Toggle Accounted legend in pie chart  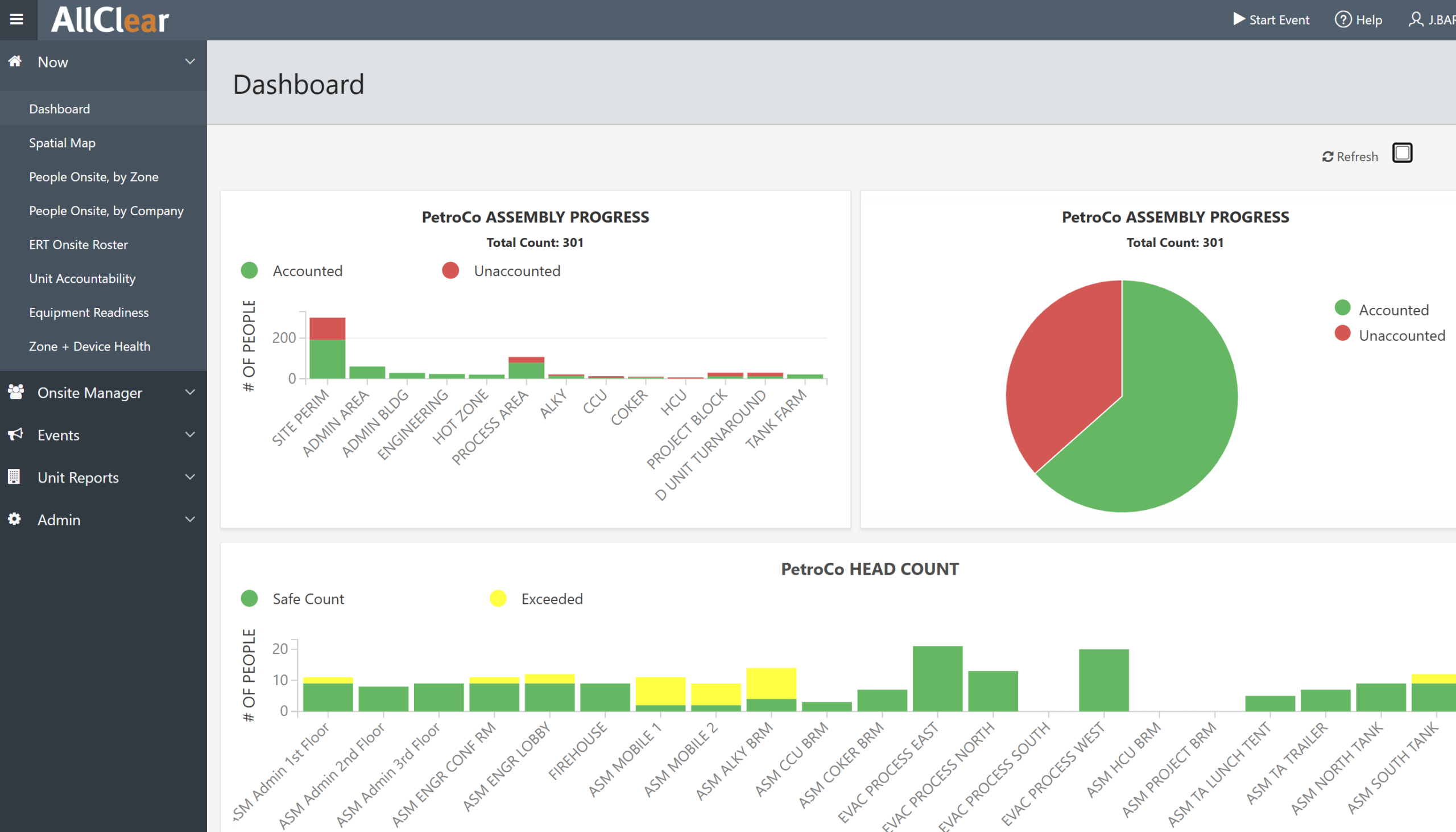pos(1381,309)
